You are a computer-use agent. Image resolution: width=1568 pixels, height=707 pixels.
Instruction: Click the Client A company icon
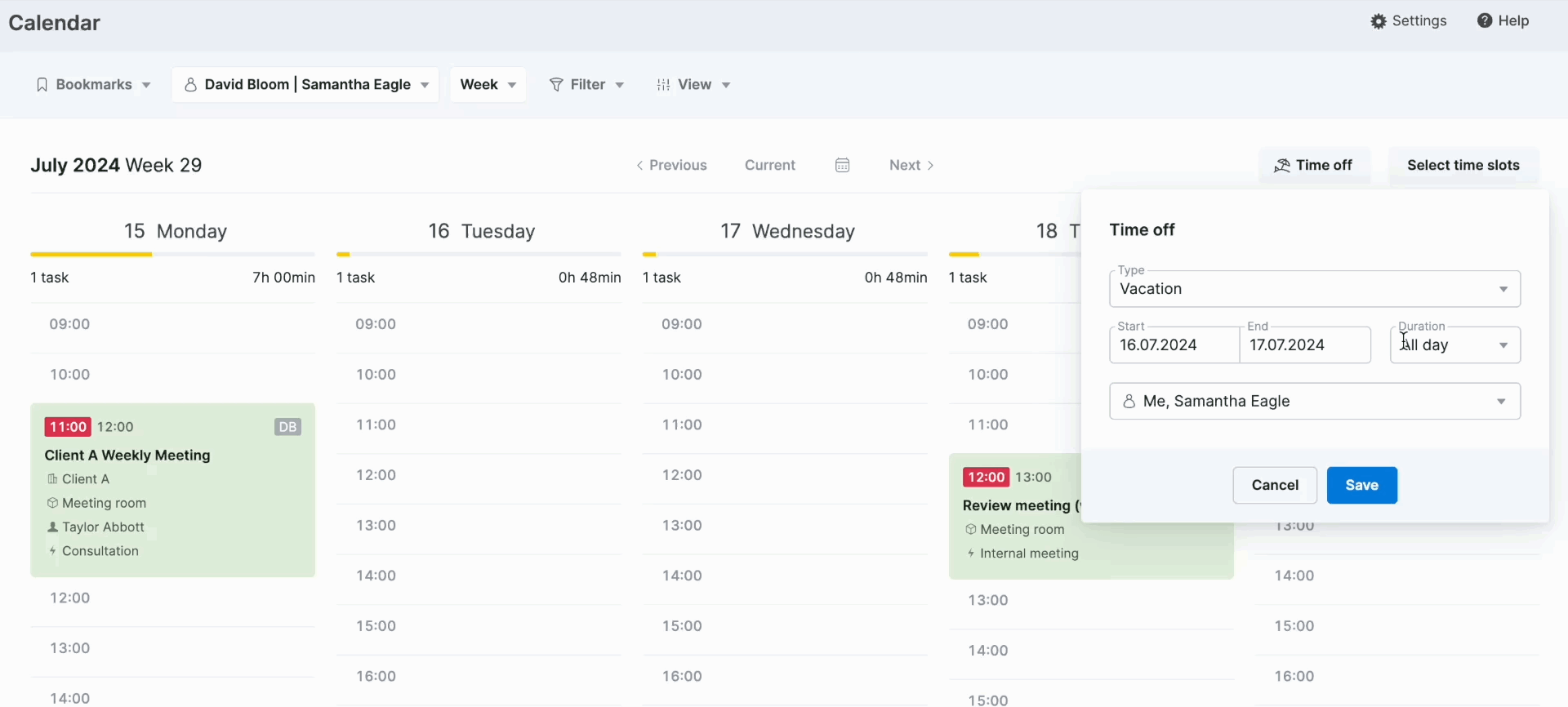tap(52, 479)
